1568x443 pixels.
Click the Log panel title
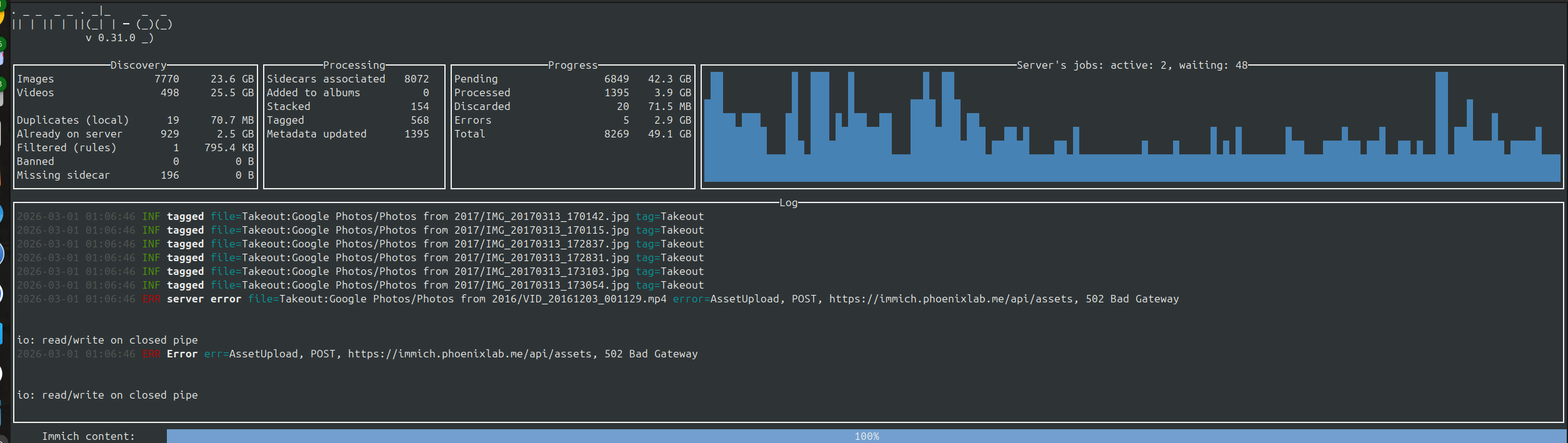[x=788, y=202]
